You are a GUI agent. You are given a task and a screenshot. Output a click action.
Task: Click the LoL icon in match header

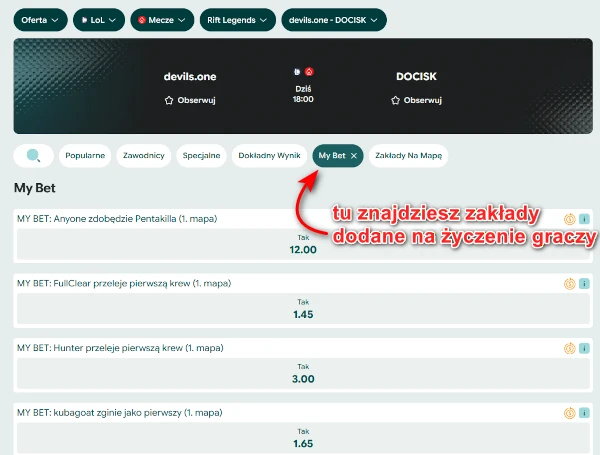click(297, 72)
